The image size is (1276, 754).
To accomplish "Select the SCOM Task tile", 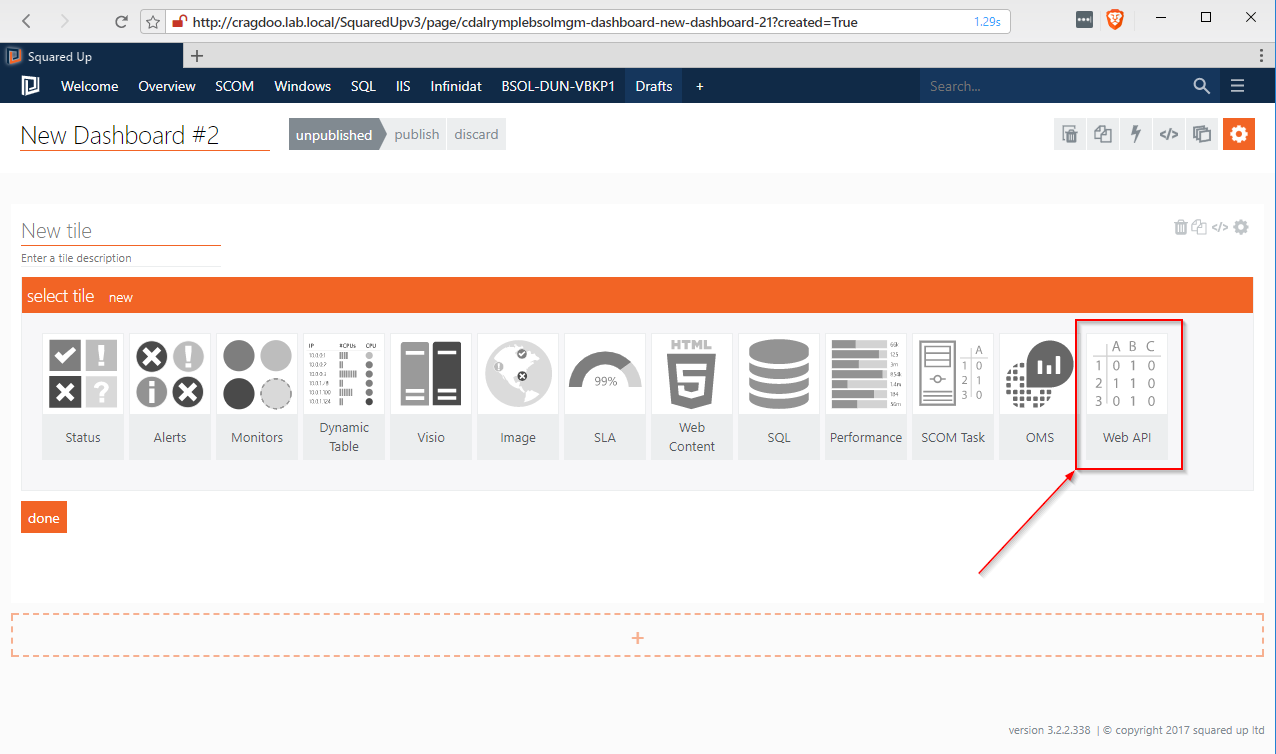I will pyautogui.click(x=953, y=396).
